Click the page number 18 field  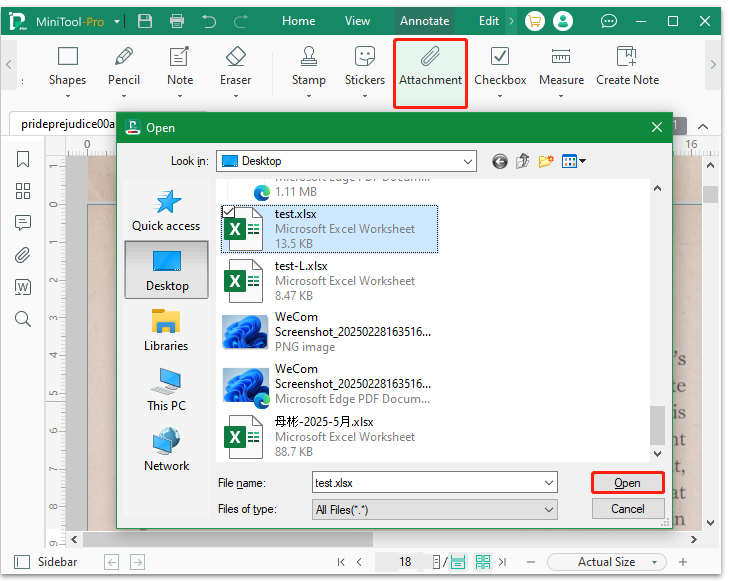405,562
